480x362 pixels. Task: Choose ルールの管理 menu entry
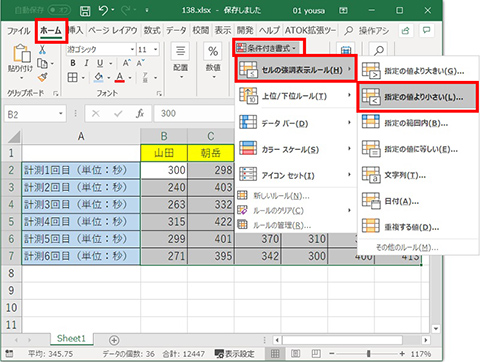(296, 225)
